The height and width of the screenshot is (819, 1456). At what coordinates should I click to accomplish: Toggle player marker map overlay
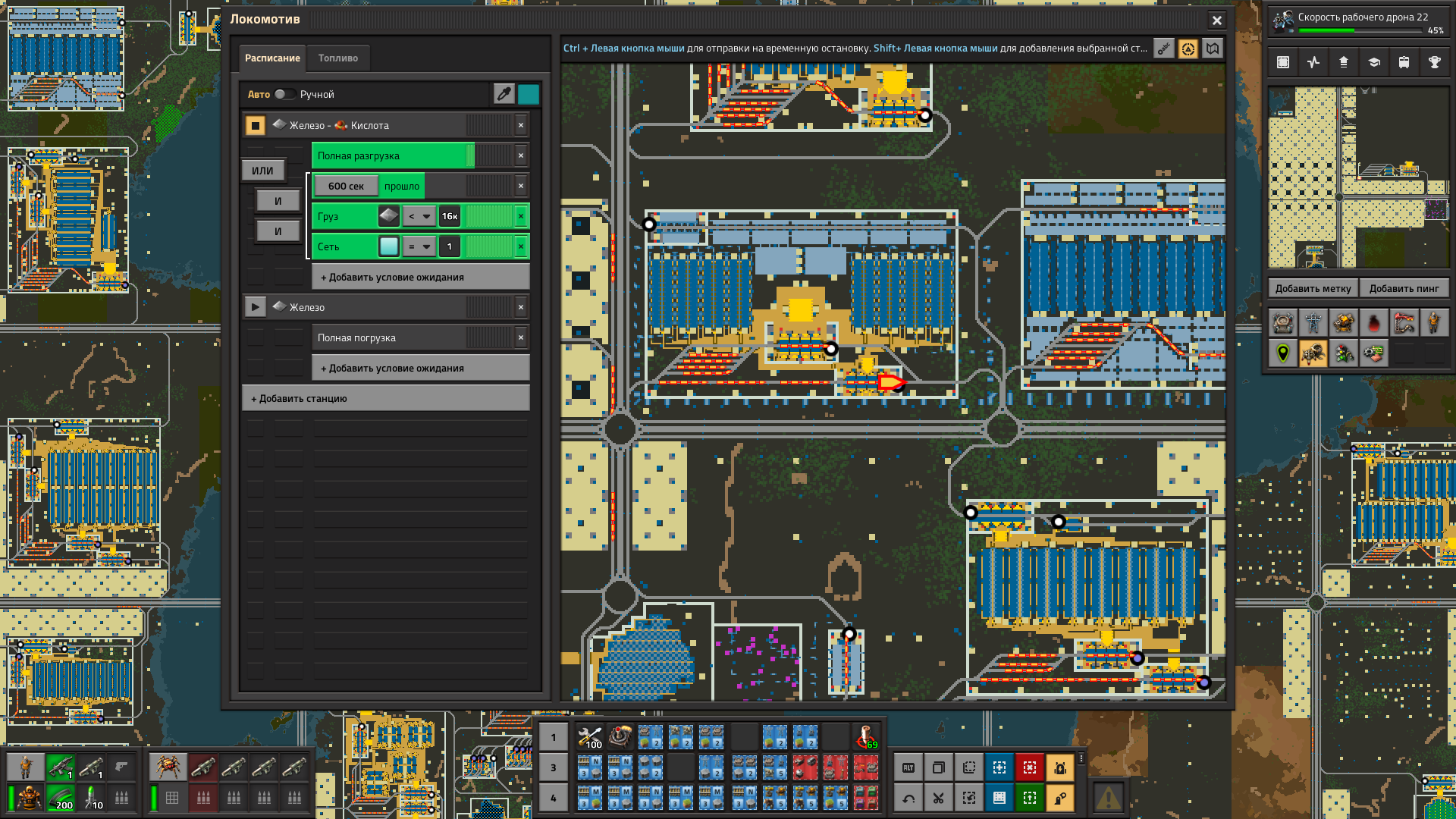pyautogui.click(x=1435, y=323)
